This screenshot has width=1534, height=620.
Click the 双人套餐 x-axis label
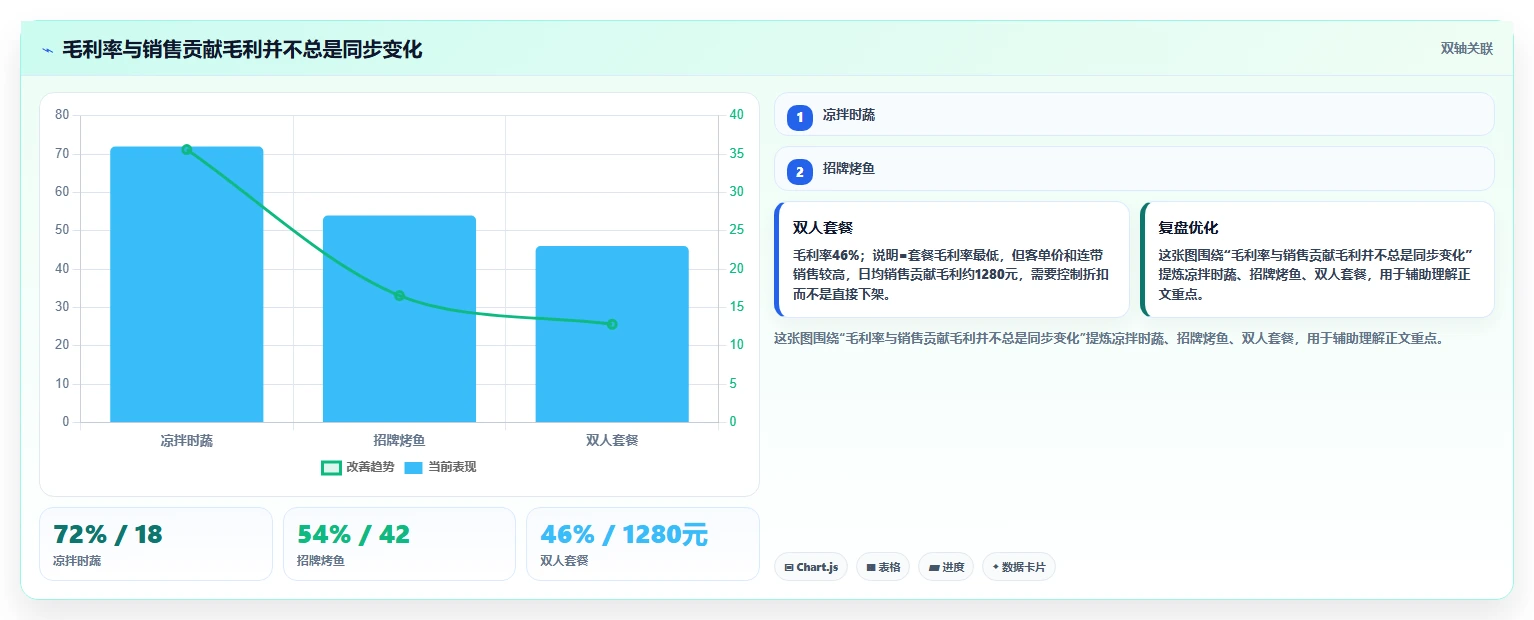click(x=612, y=440)
